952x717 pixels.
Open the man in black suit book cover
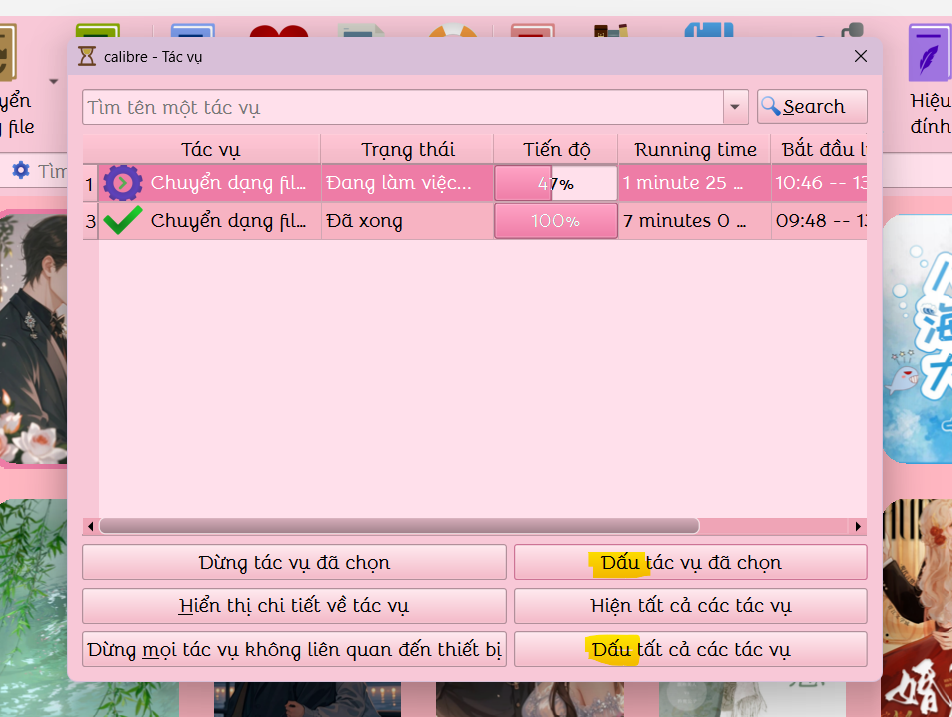tap(33, 339)
